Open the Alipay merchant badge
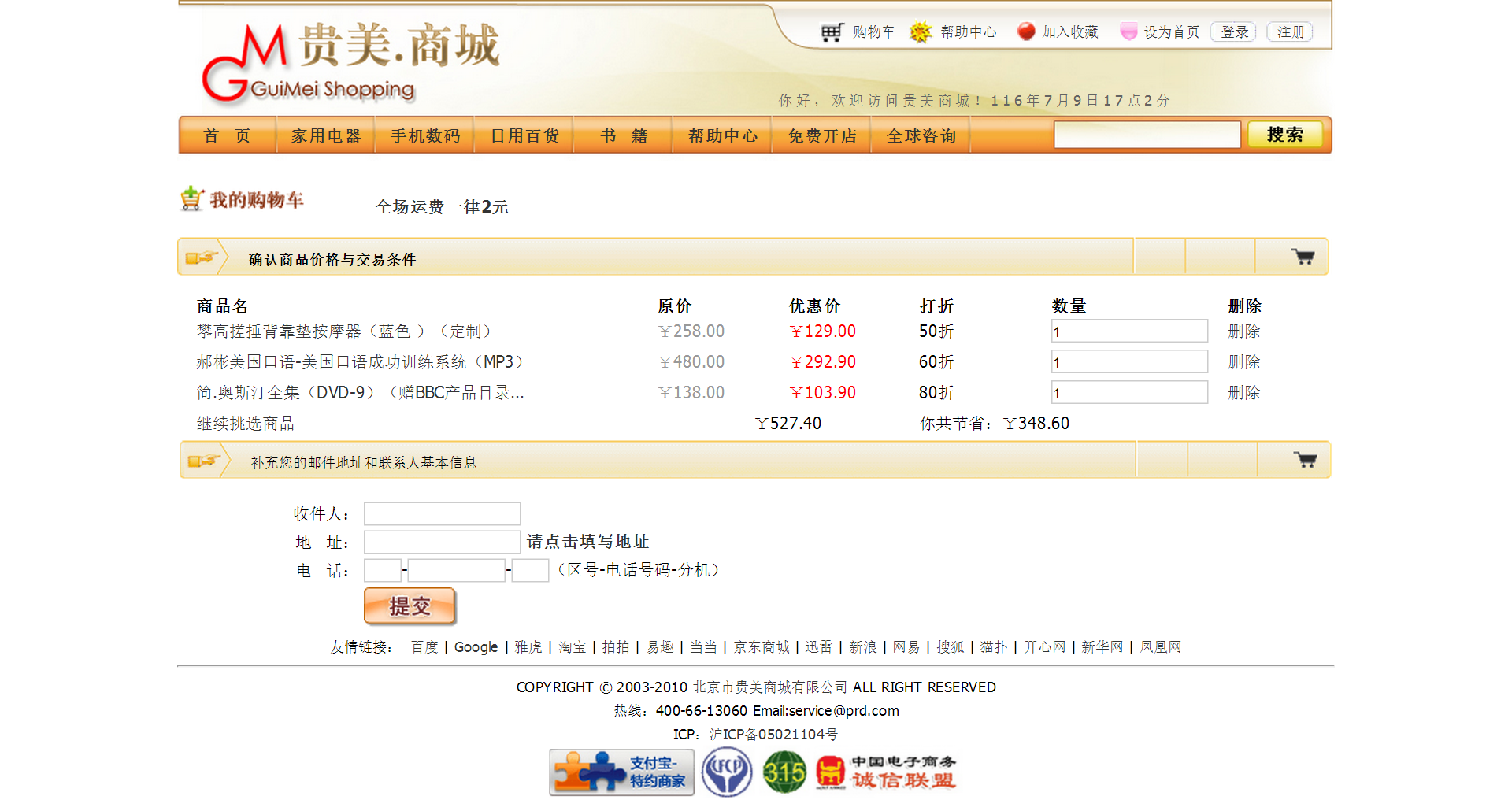This screenshot has width=1512, height=811. (x=621, y=772)
